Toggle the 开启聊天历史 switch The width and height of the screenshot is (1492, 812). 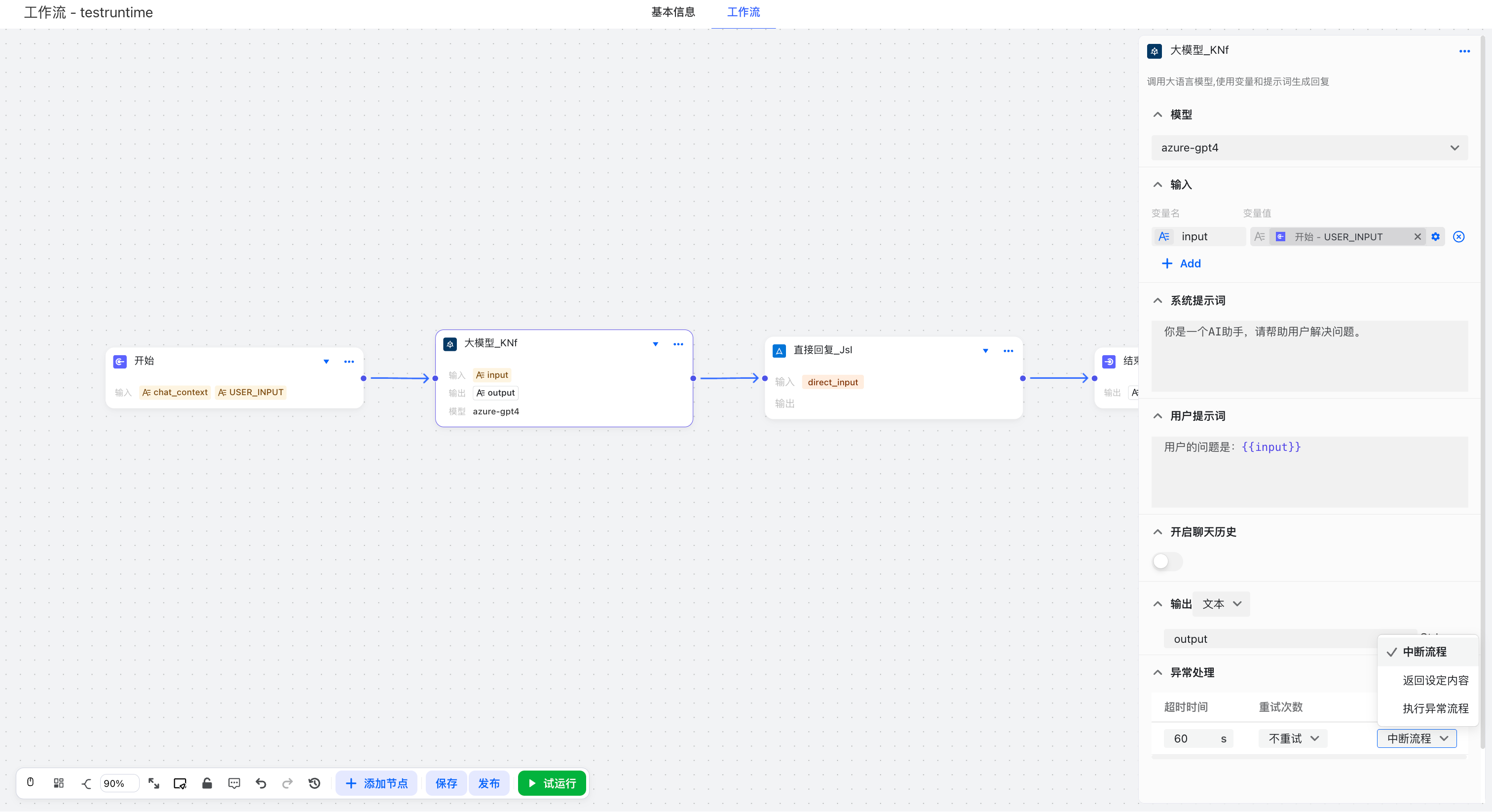(1166, 560)
